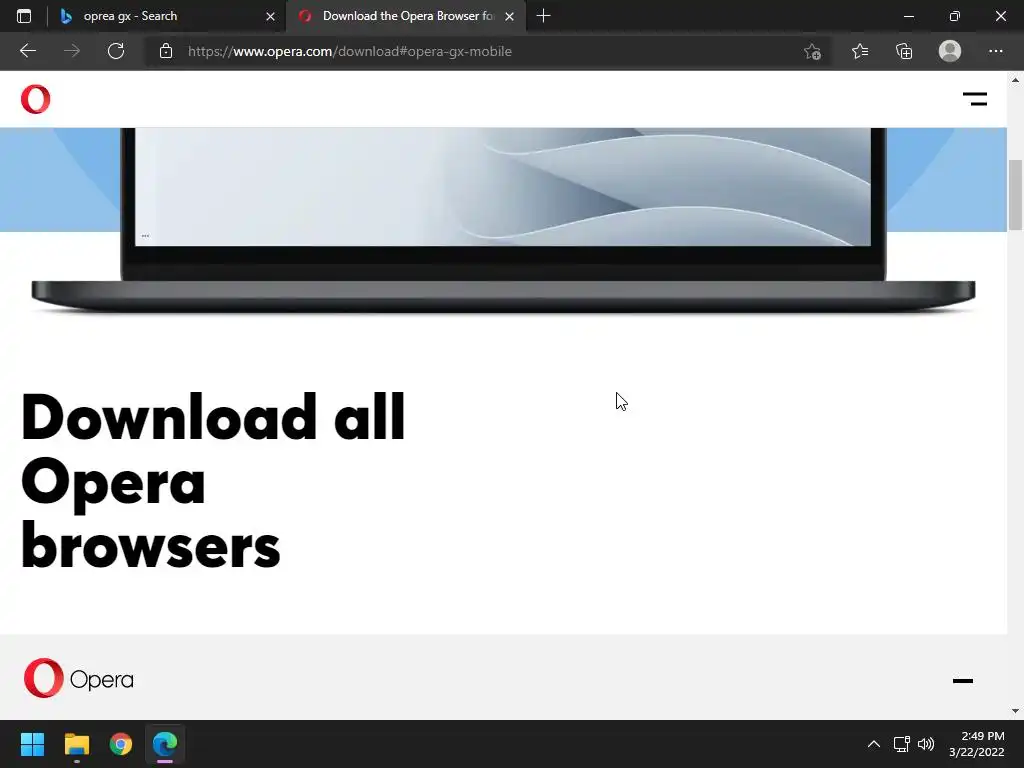Click the page scrollbar thumb
Screen dimensions: 1024x768
click(x=1015, y=195)
